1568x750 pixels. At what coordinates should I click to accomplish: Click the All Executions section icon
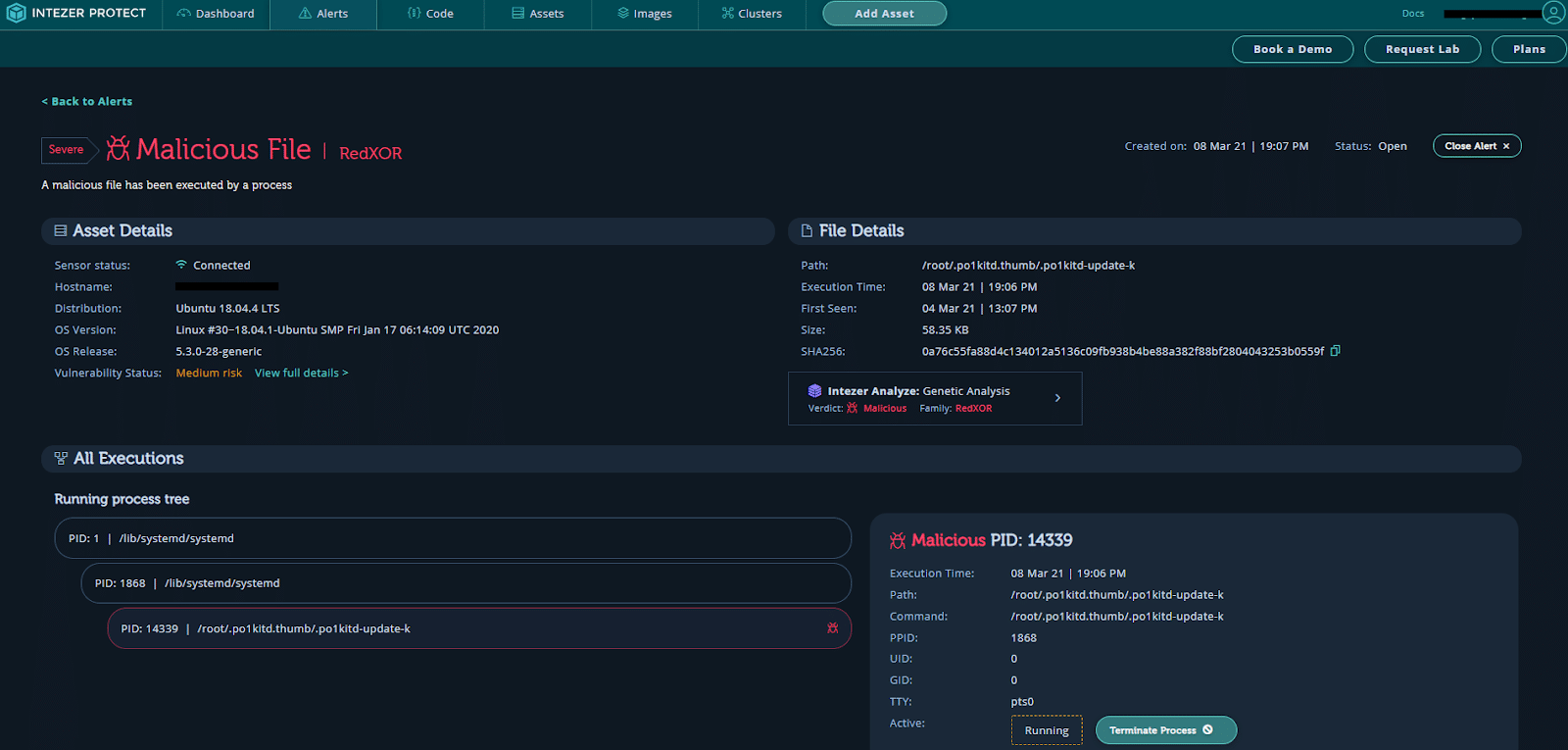pos(61,458)
